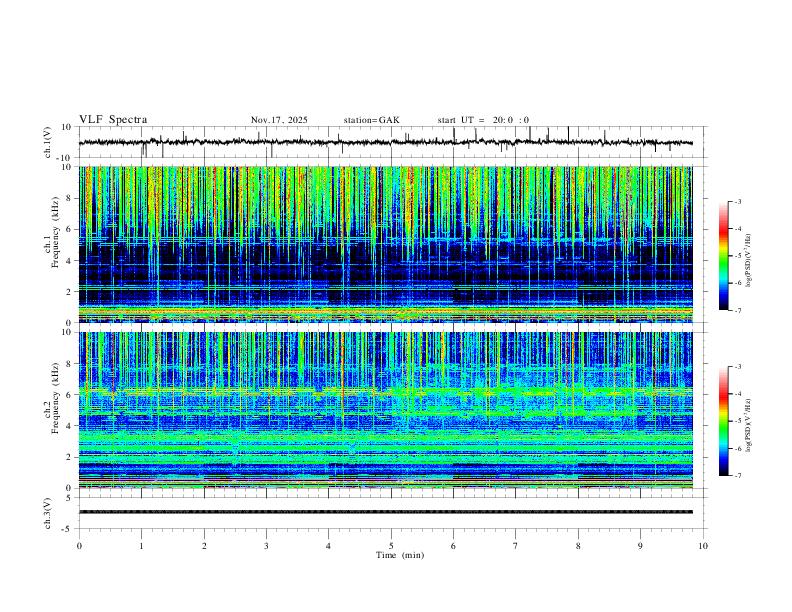Click the 'ch.1(V)' waveform axis label
The image size is (792, 612).
[48, 142]
